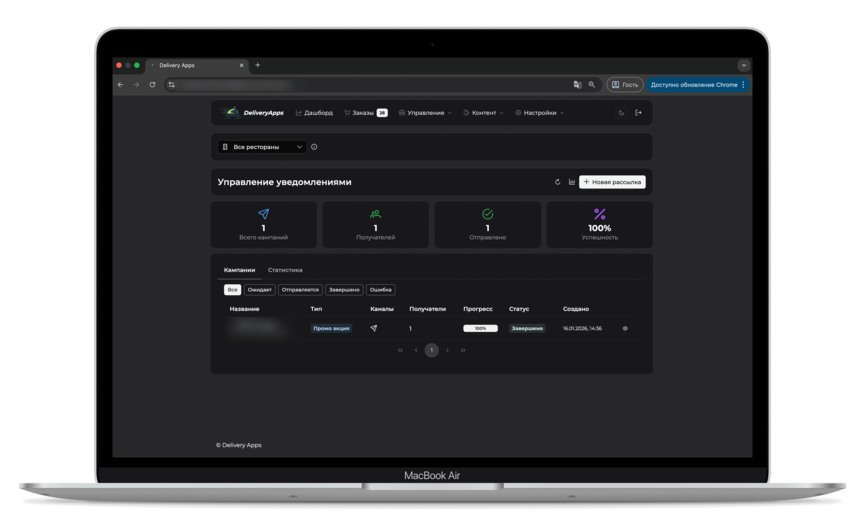Viewport: 865px width, 515px height.
Task: Expand the "Управление" menu
Action: tap(425, 113)
